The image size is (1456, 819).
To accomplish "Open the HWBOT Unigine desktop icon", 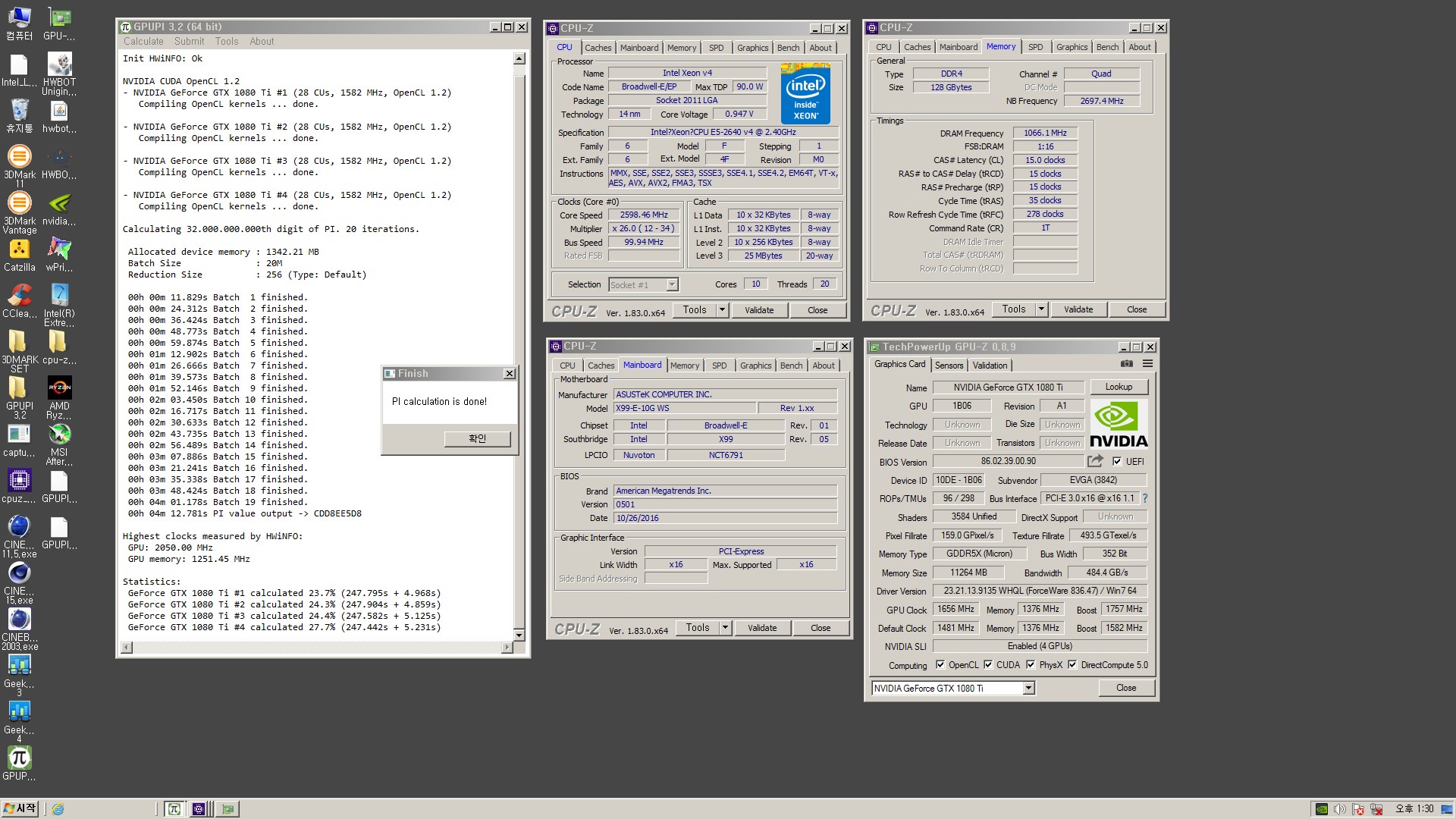I will (x=59, y=74).
